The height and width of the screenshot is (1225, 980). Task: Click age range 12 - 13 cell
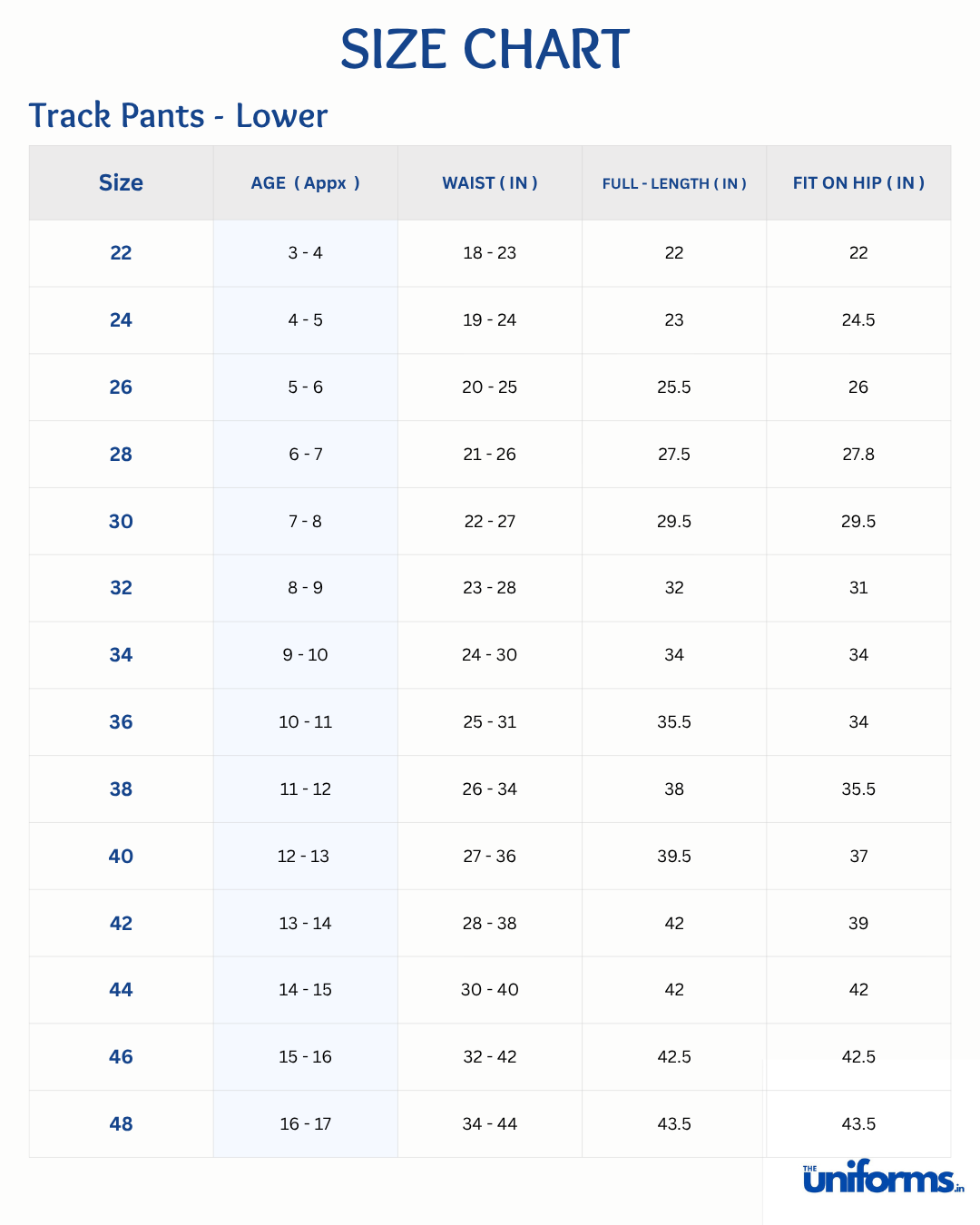[303, 857]
